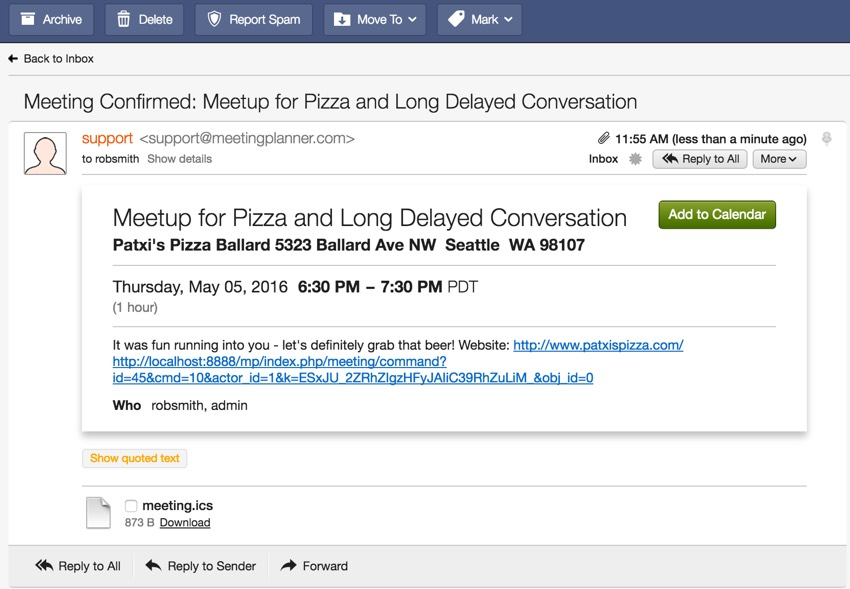
Task: Show details of recipients
Action: coord(179,159)
